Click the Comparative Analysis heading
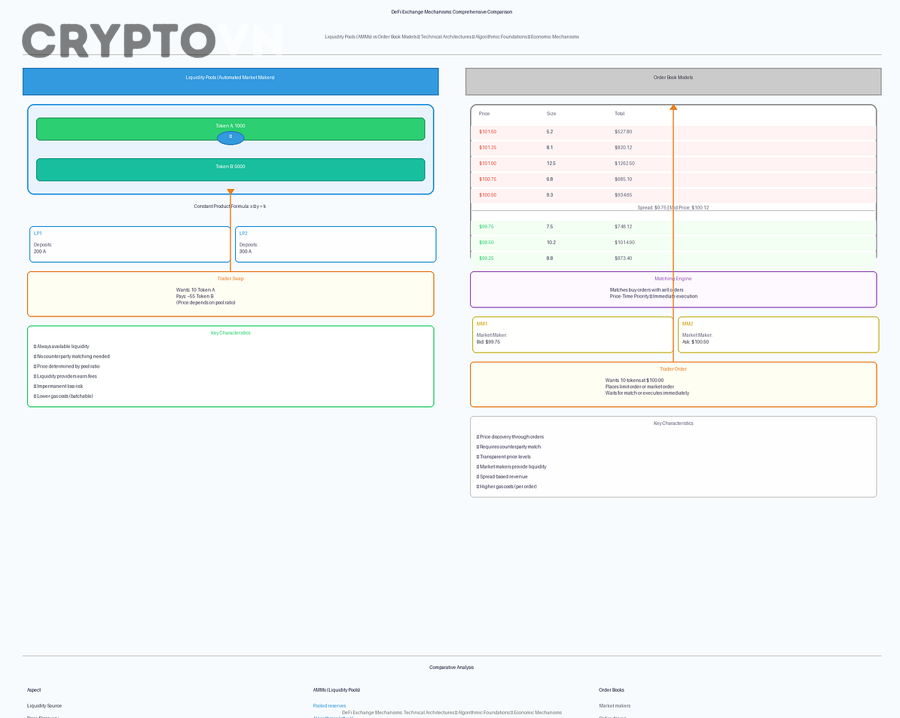 (x=452, y=667)
